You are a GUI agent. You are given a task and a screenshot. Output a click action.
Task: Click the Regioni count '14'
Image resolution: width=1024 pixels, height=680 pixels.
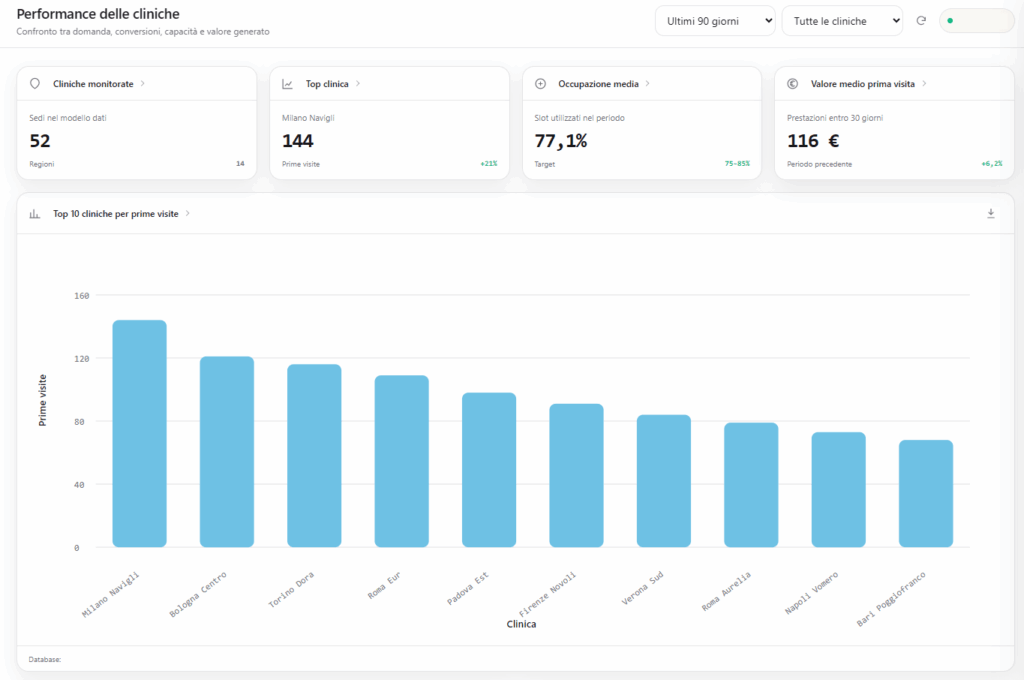click(x=240, y=164)
